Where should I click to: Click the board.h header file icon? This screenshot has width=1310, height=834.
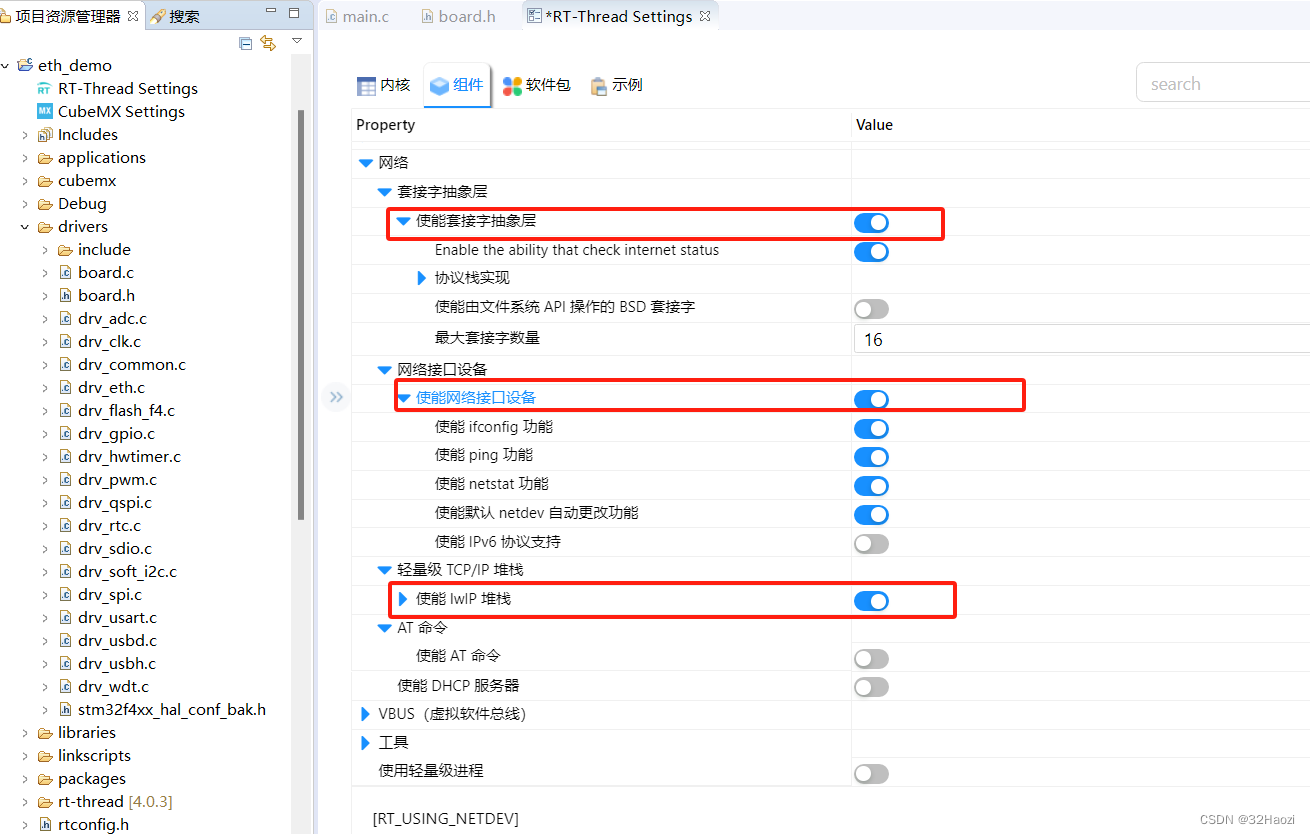pyautogui.click(x=65, y=296)
